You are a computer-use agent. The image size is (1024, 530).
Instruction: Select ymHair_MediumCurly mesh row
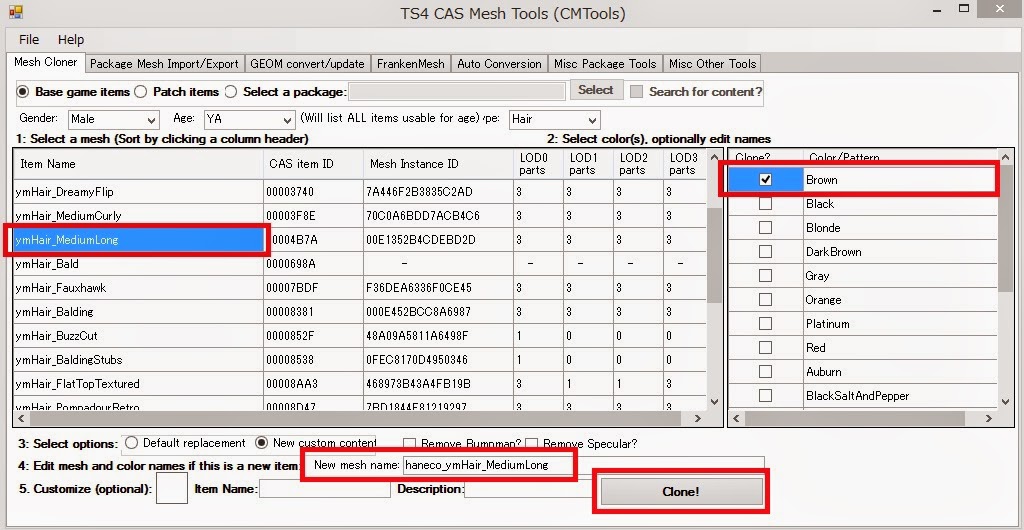point(359,216)
